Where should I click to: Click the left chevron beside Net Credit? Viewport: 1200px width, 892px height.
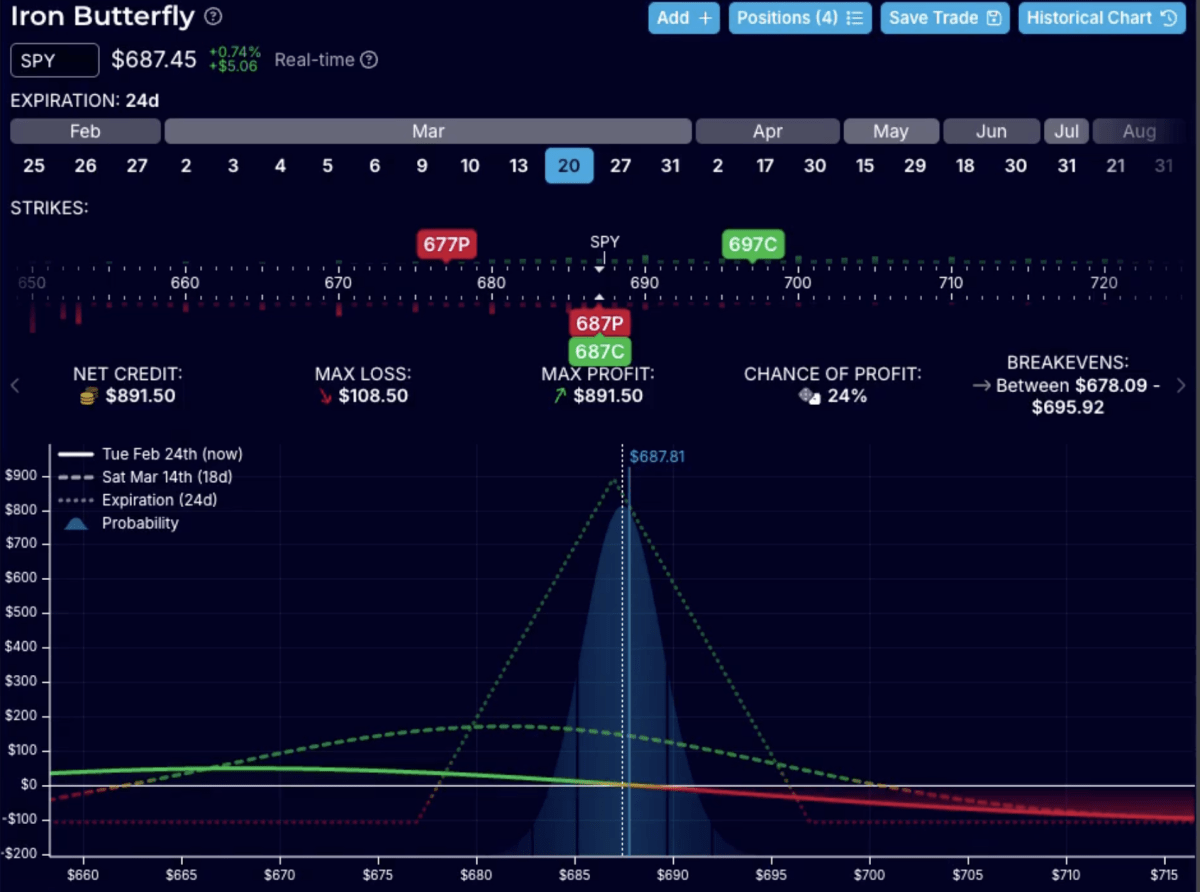[x=16, y=385]
